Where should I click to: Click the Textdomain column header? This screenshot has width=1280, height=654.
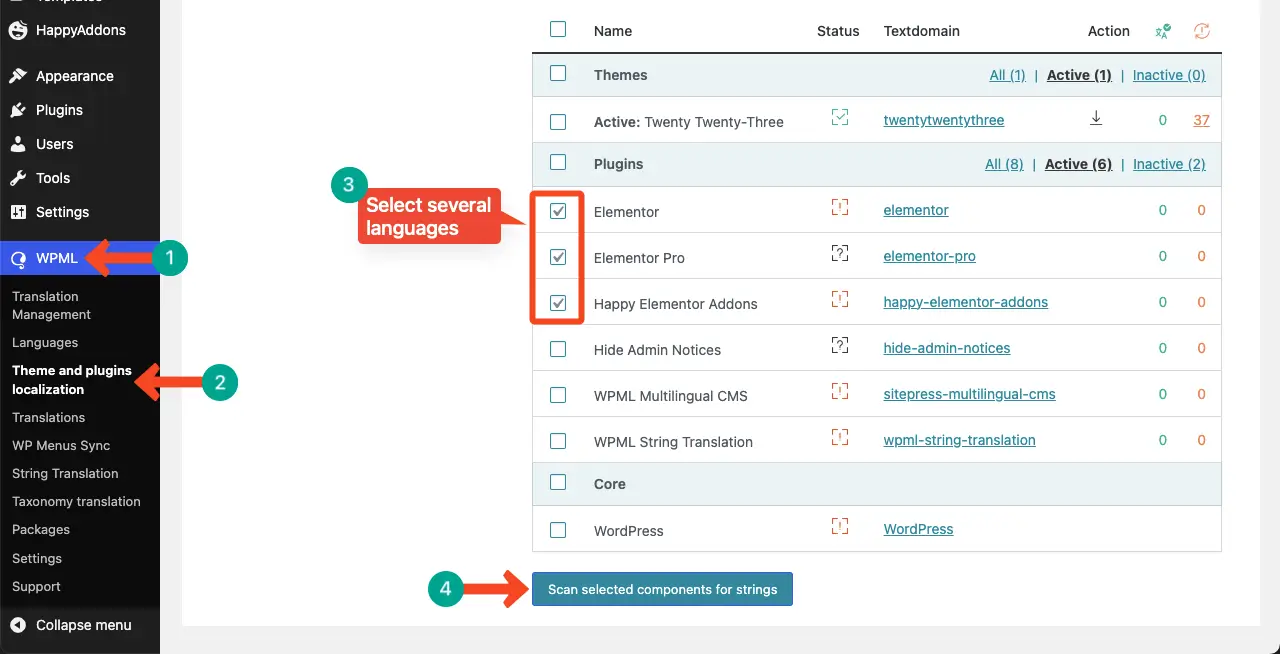[x=922, y=31]
